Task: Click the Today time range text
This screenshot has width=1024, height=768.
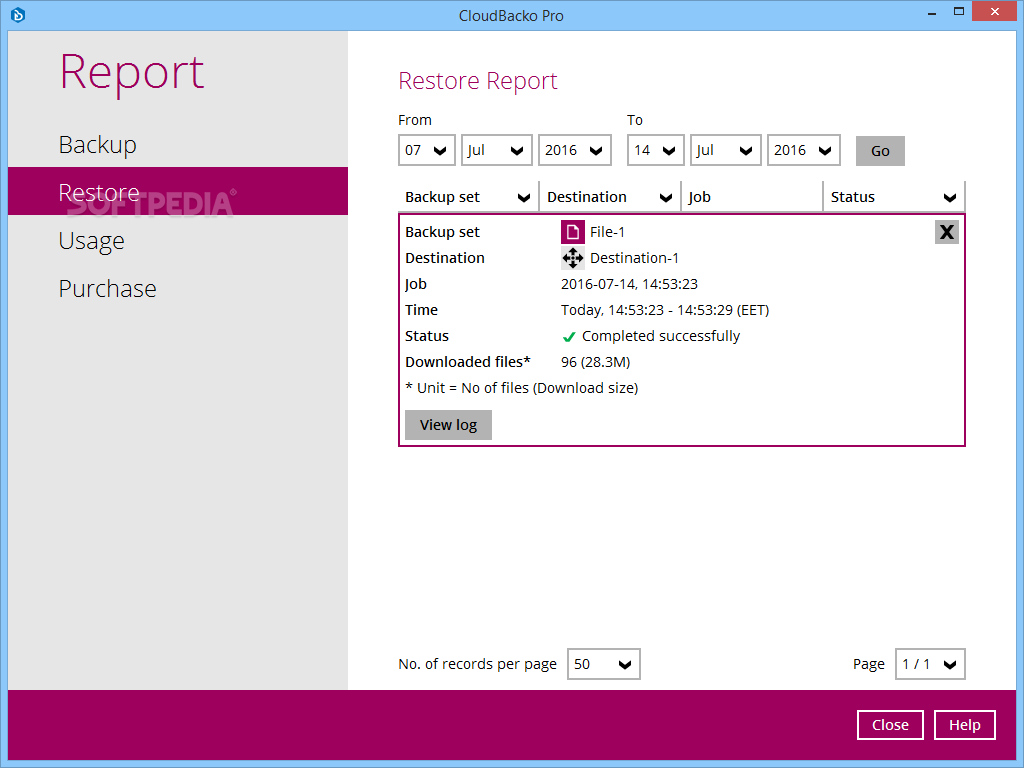Action: 665,310
